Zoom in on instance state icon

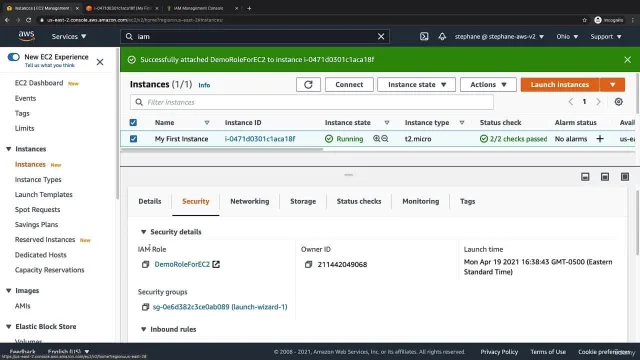pyautogui.click(x=376, y=139)
